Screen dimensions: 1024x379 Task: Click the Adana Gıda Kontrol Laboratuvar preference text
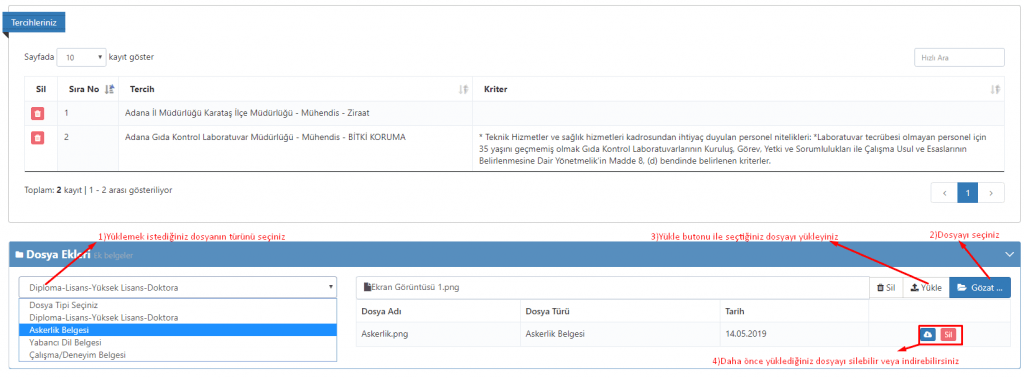pyautogui.click(x=265, y=137)
